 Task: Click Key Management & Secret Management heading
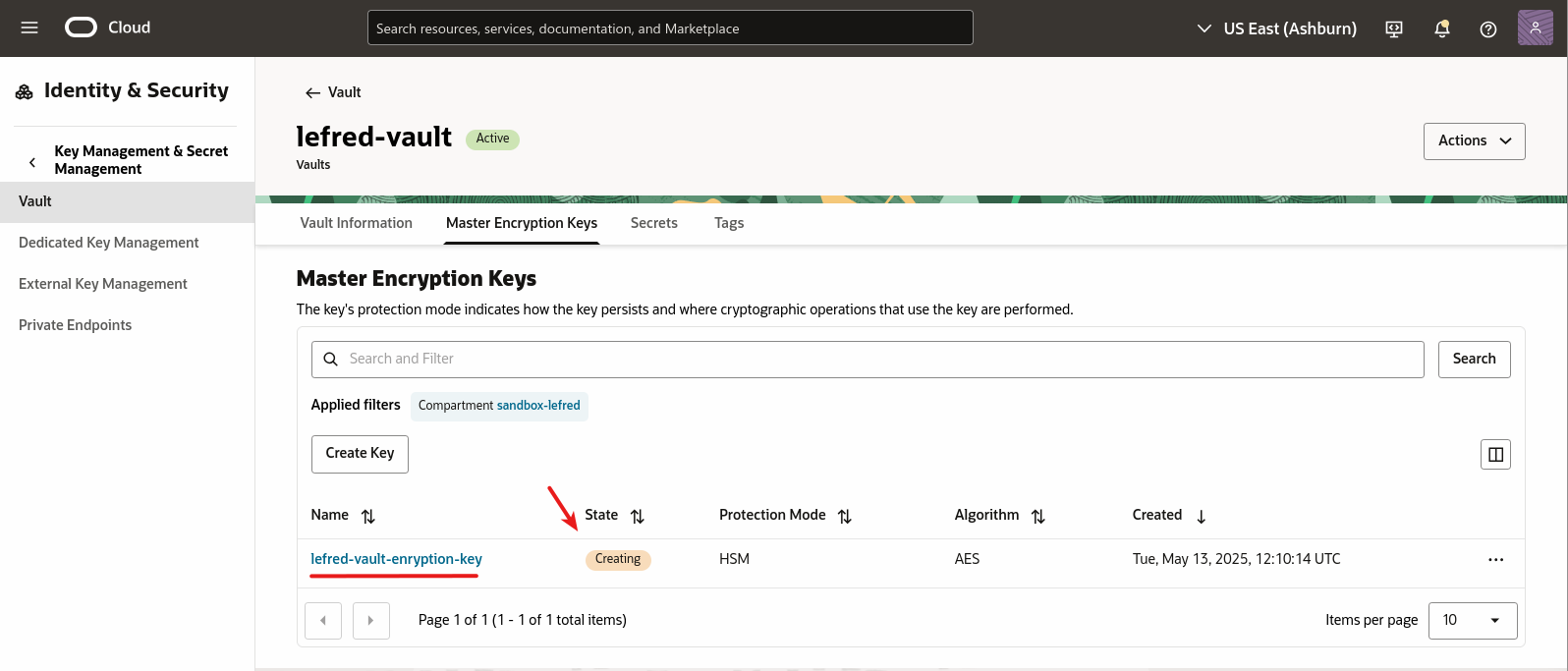pos(140,160)
